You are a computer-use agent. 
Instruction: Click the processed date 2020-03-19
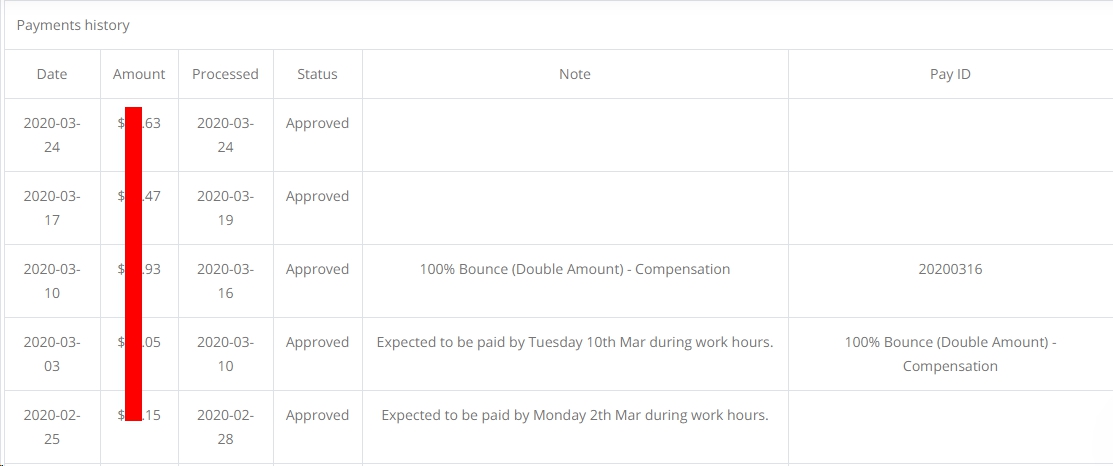coord(225,208)
